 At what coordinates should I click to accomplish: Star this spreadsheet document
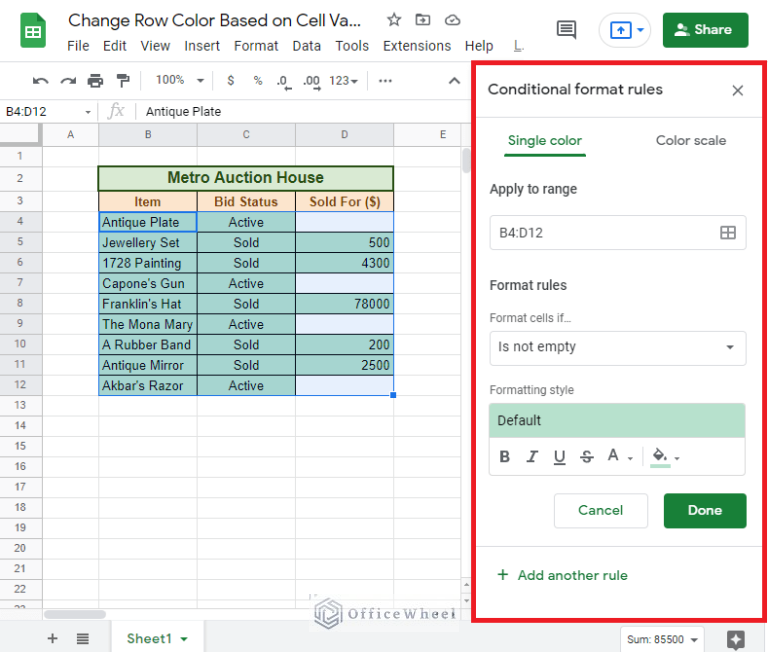coord(394,20)
